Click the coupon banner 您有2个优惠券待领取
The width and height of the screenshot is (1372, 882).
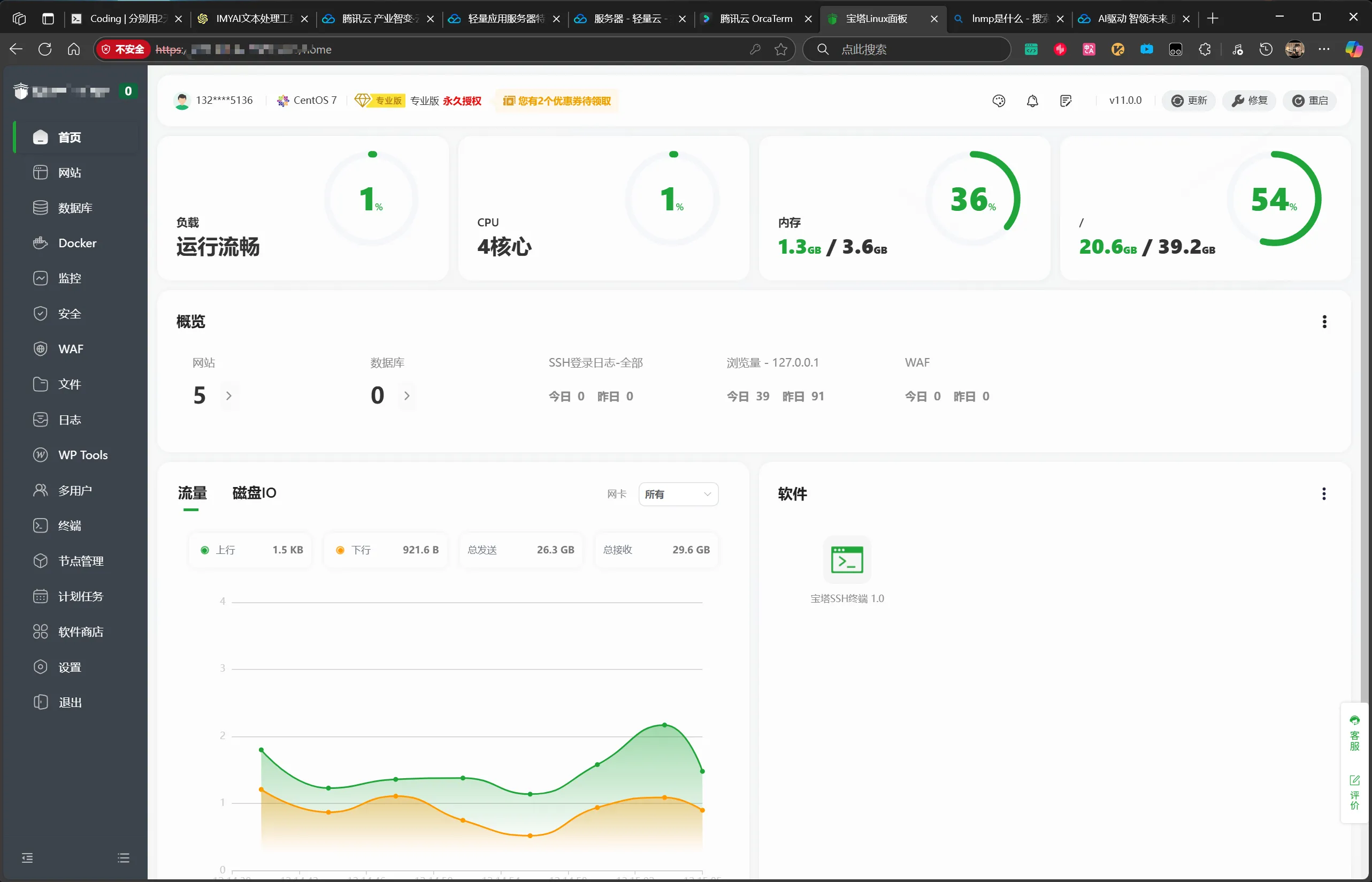(x=556, y=101)
